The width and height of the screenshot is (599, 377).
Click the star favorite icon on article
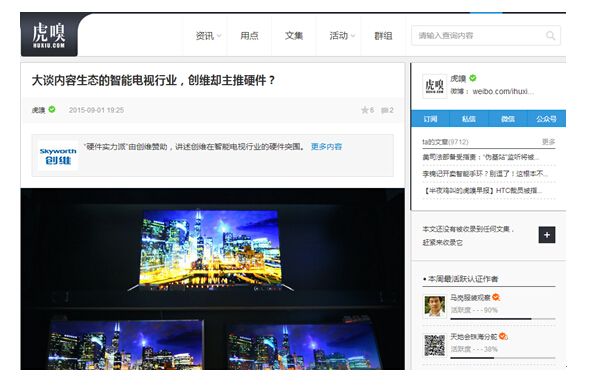(364, 110)
